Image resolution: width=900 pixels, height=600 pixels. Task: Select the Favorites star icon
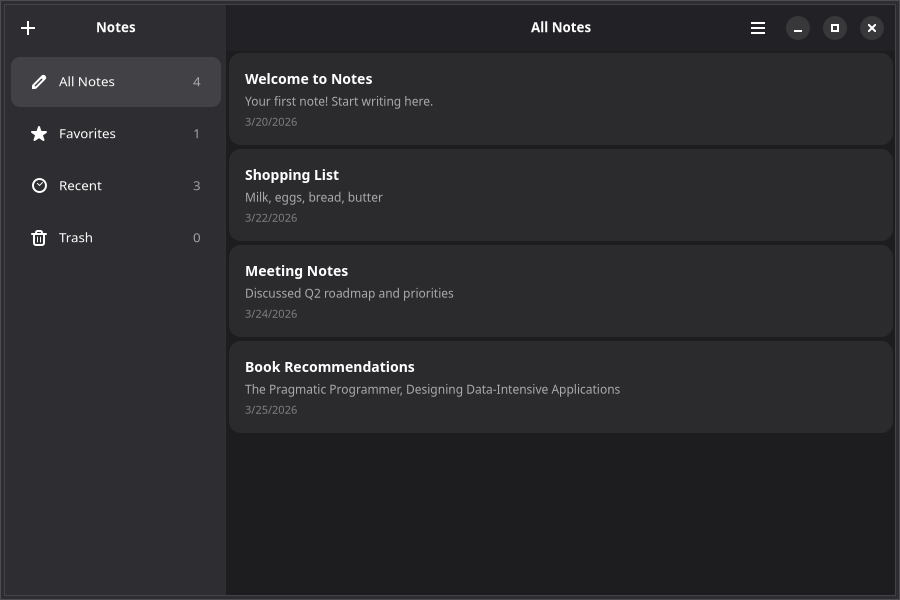[x=39, y=134]
